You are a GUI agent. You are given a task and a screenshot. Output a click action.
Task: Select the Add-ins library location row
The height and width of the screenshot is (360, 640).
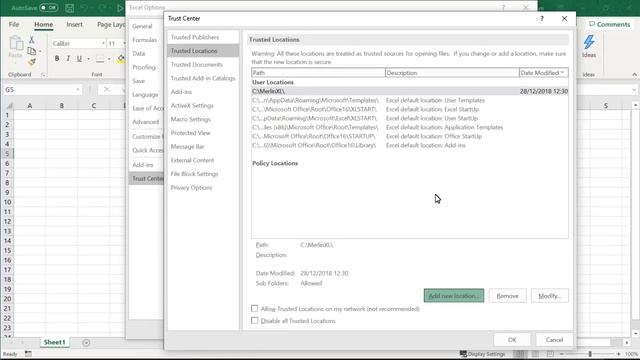(410, 145)
